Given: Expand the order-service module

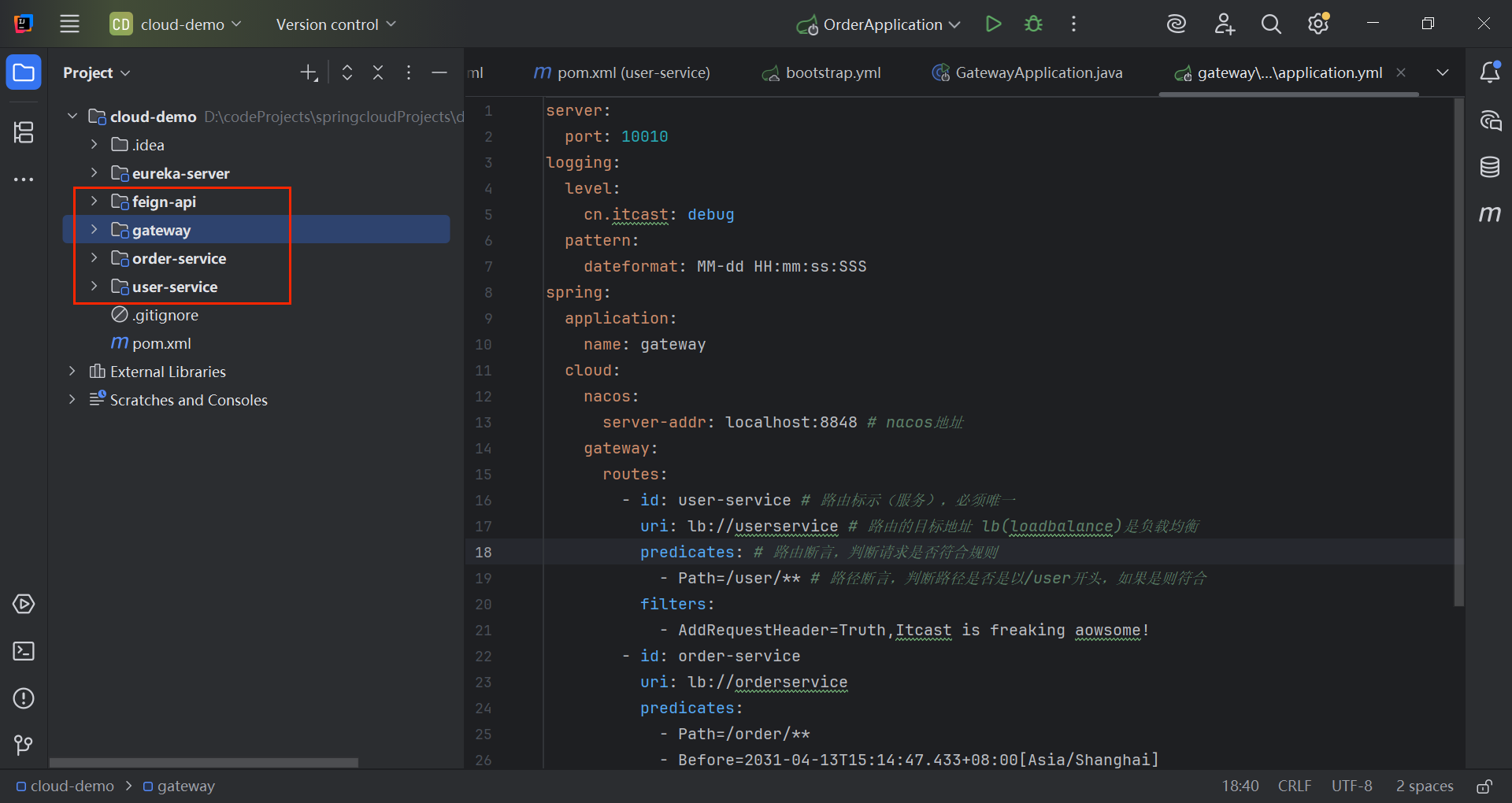Looking at the screenshot, I should pyautogui.click(x=94, y=258).
